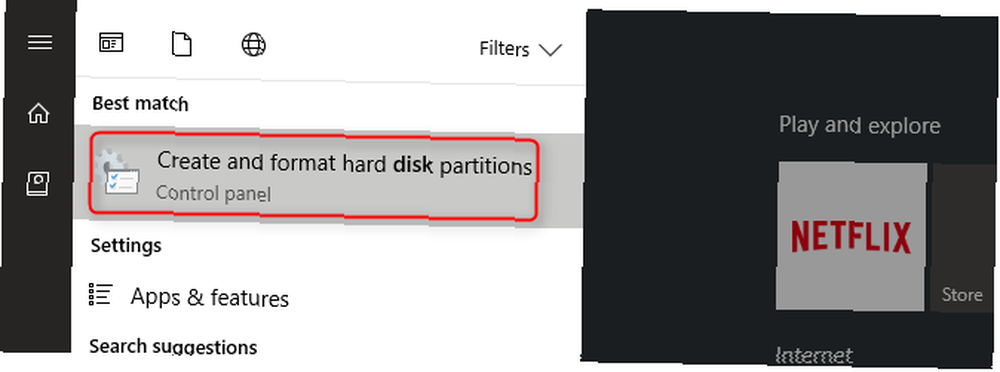The width and height of the screenshot is (1000, 372).
Task: Select the Settings section header
Action: [x=126, y=245]
